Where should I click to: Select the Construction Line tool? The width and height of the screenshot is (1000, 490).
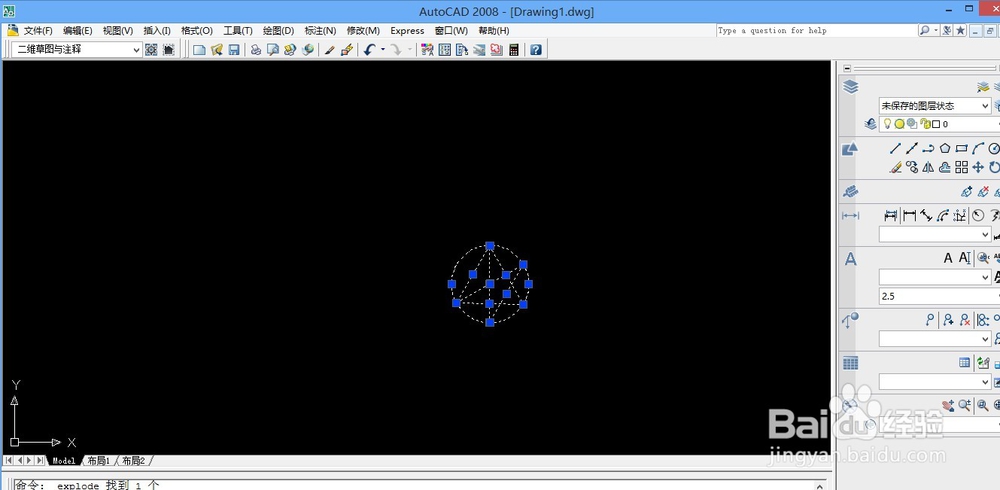tap(912, 149)
